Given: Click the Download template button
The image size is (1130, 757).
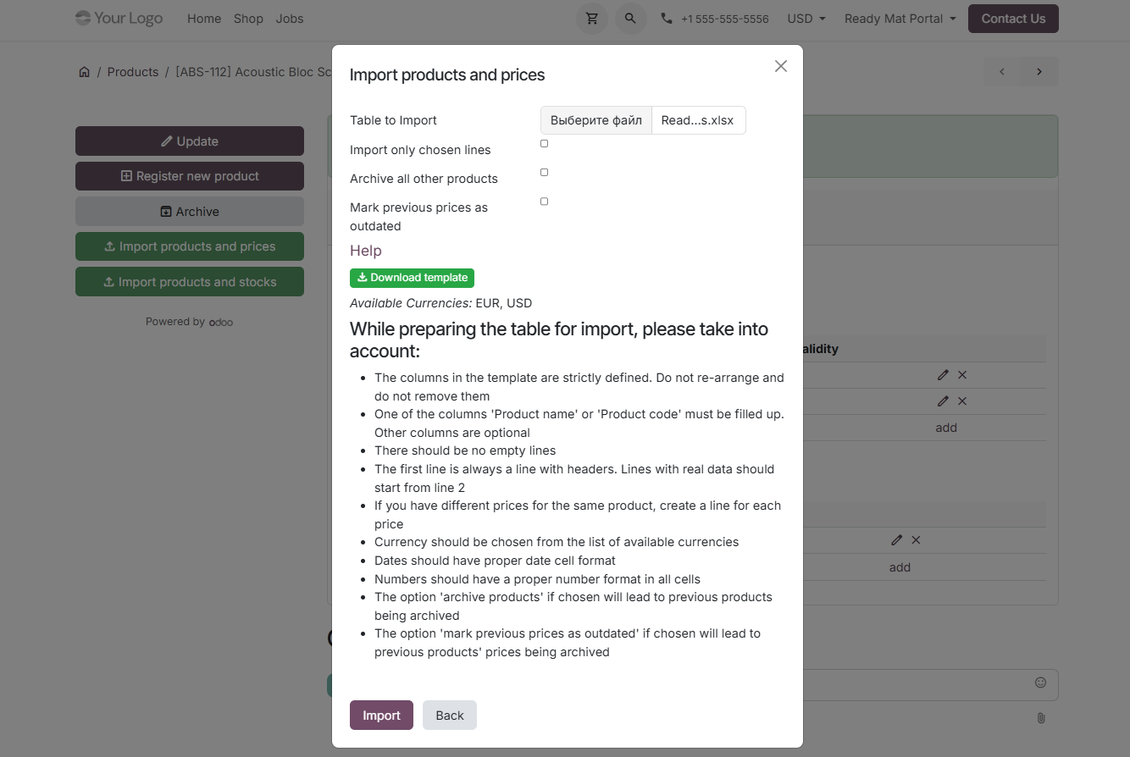Looking at the screenshot, I should pyautogui.click(x=412, y=278).
